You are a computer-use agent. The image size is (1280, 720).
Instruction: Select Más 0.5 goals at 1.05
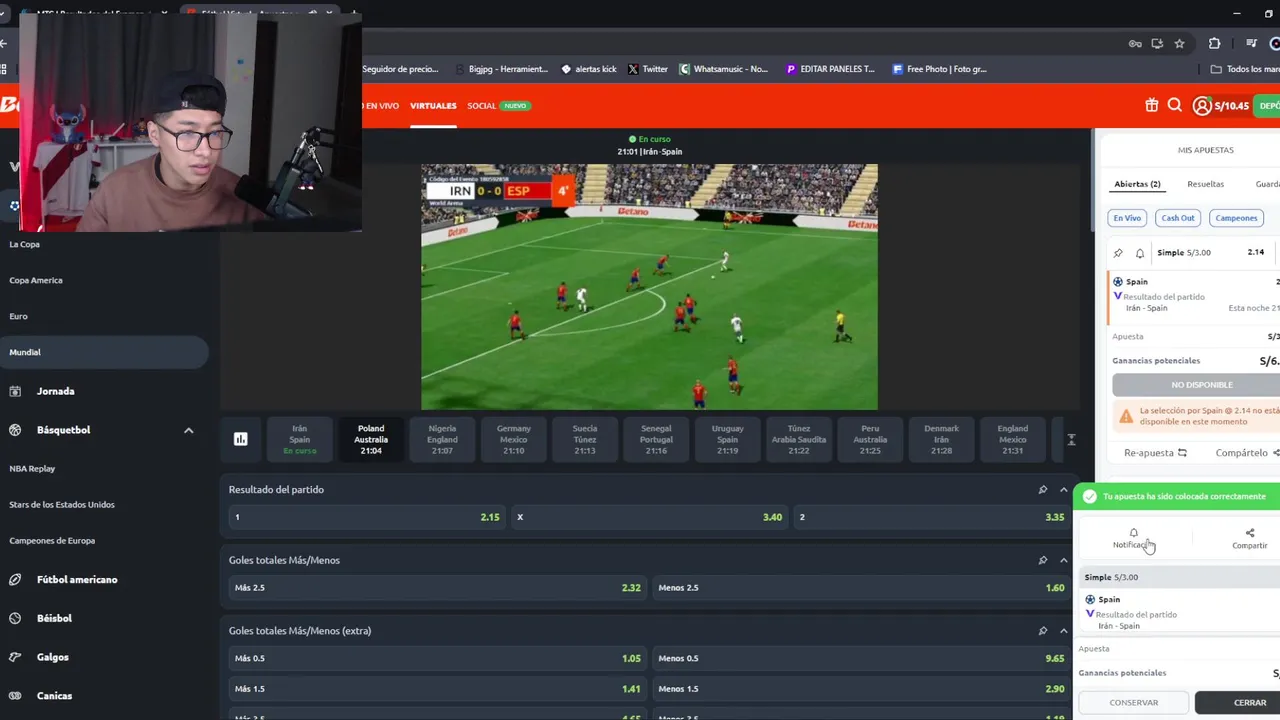tap(436, 658)
